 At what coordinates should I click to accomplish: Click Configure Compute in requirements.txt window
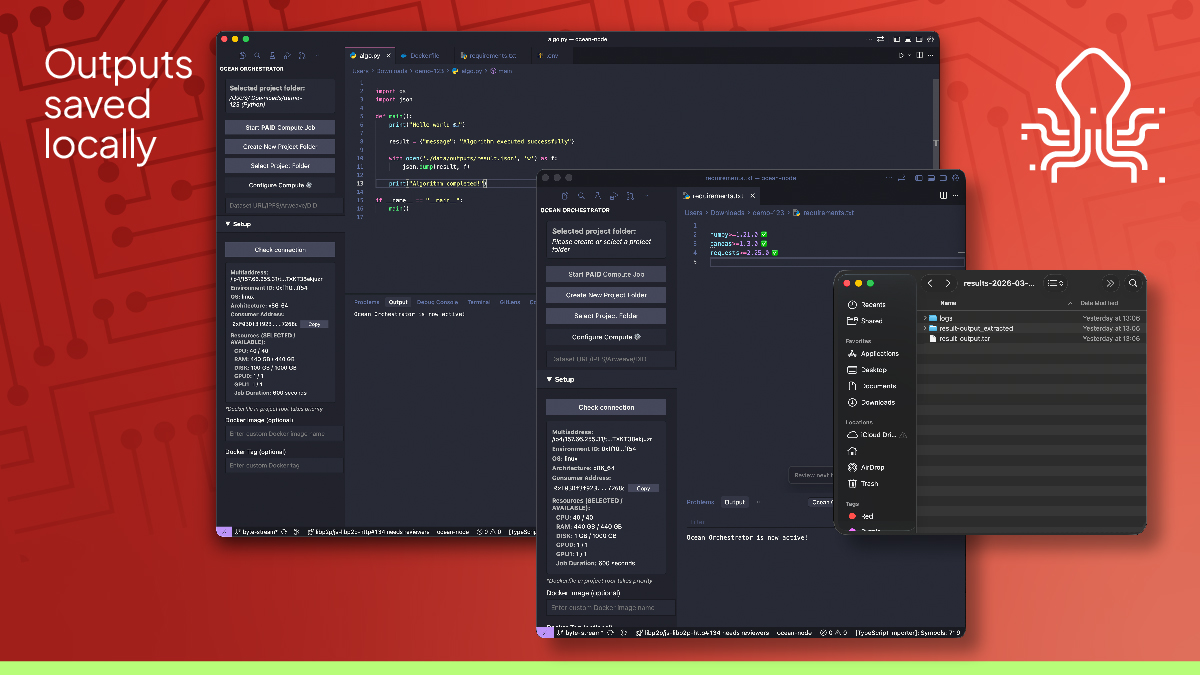606,337
